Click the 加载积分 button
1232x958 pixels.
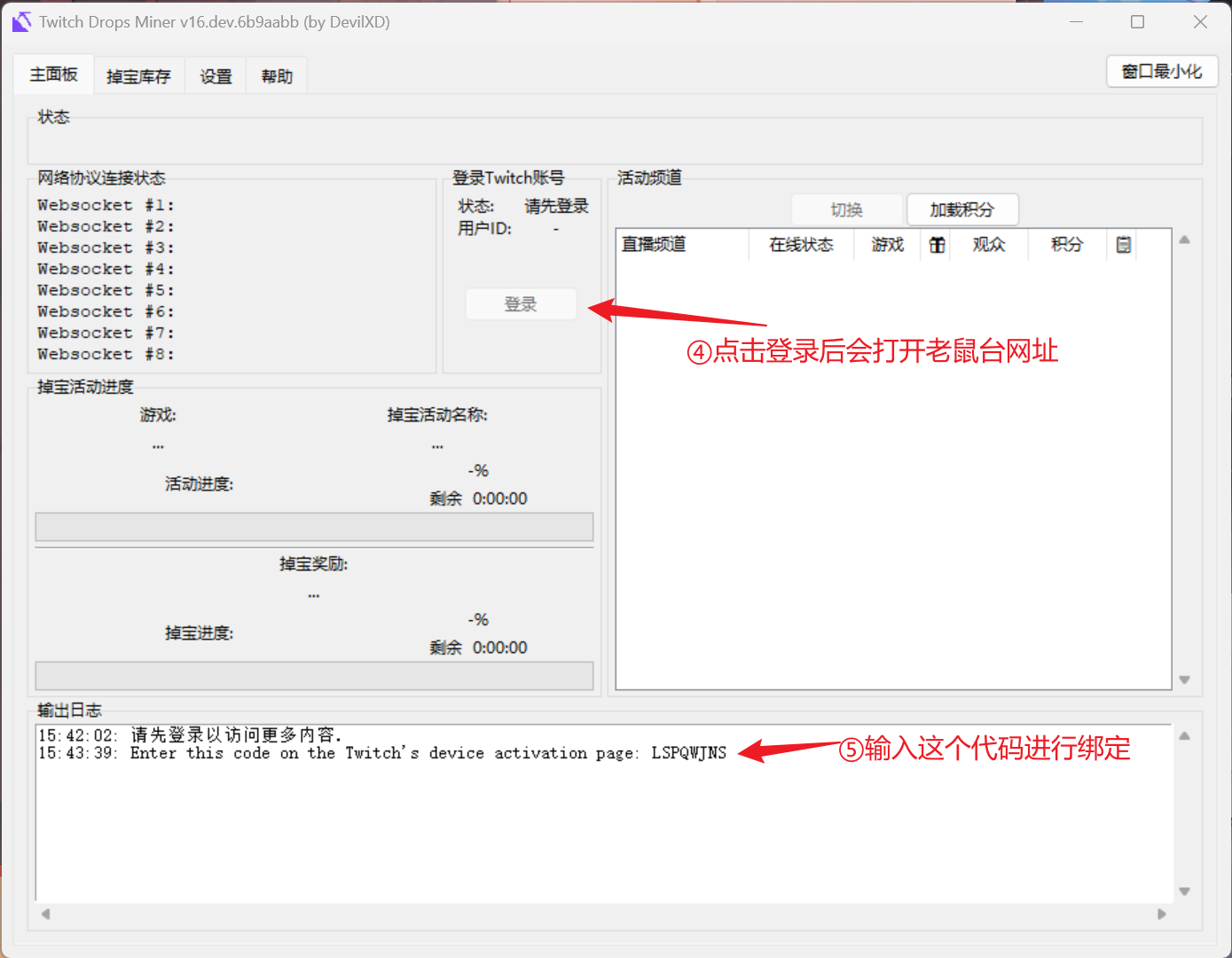(962, 210)
